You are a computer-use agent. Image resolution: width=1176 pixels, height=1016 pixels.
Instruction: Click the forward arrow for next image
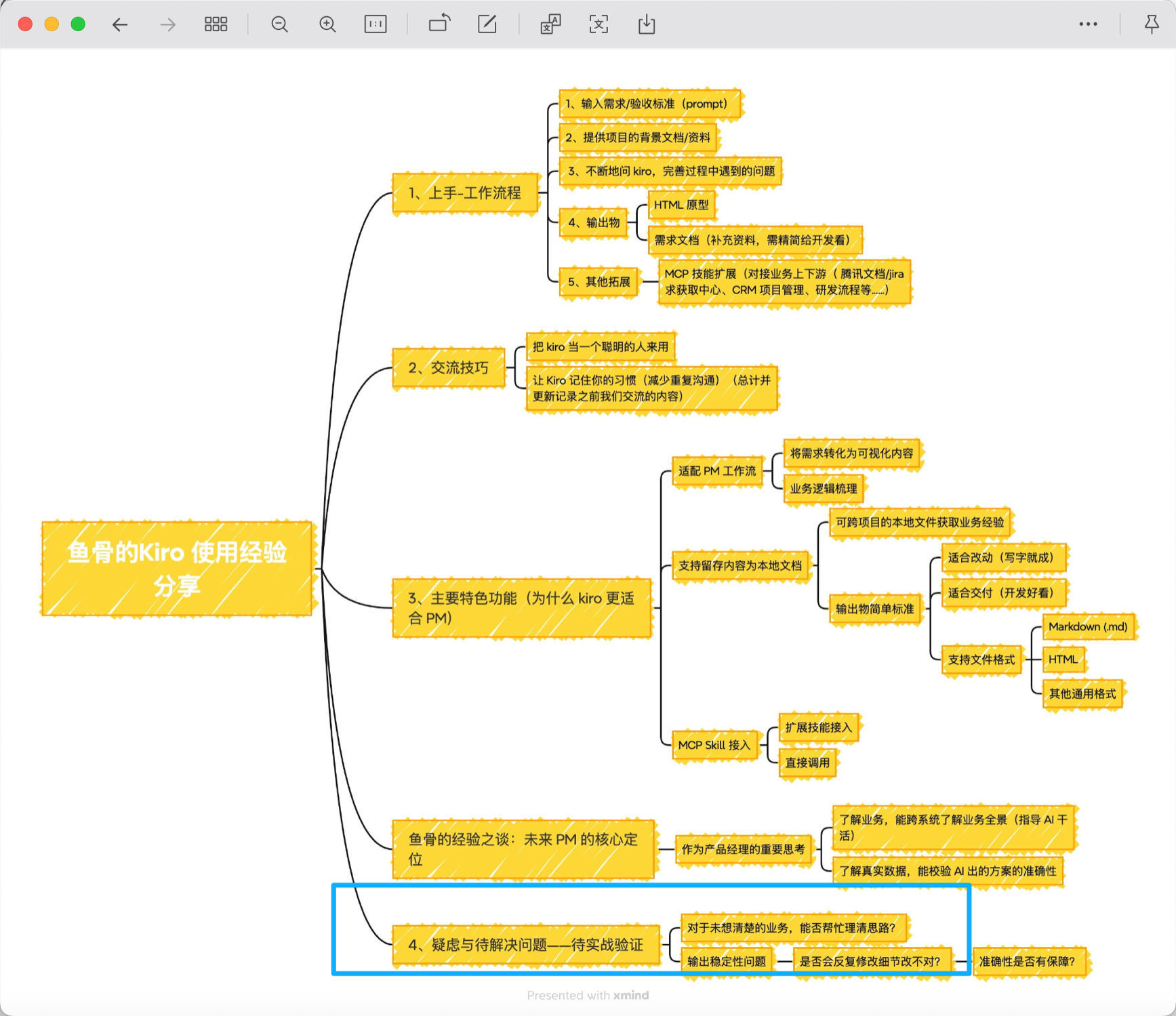tap(167, 25)
